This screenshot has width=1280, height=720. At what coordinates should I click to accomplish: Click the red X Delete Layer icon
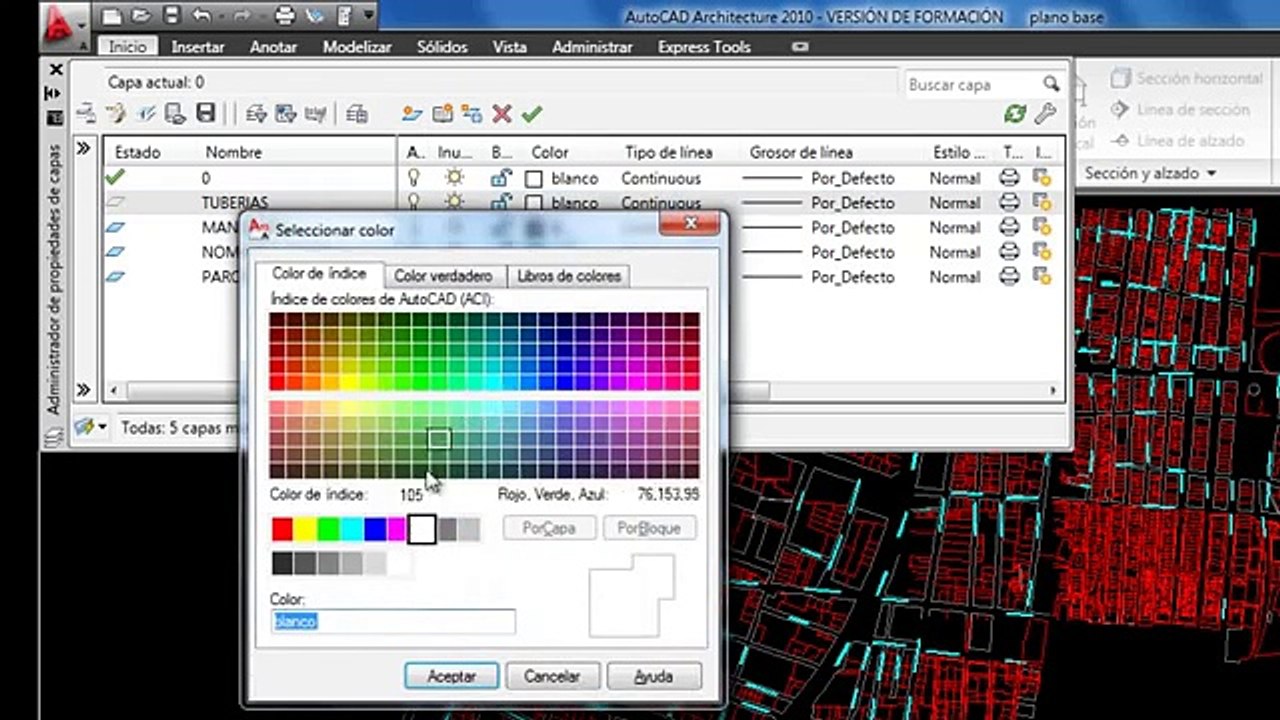point(502,114)
